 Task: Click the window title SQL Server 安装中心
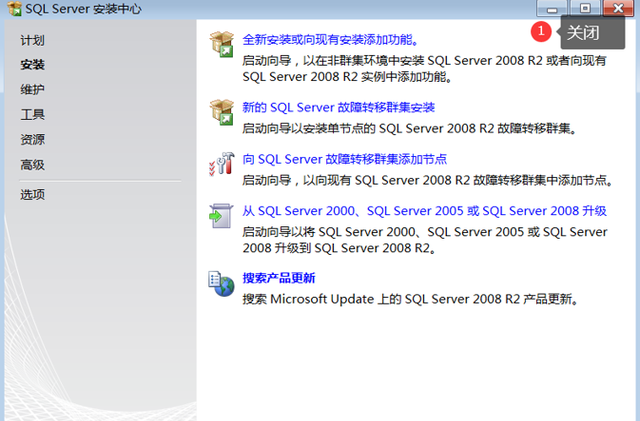(x=83, y=9)
